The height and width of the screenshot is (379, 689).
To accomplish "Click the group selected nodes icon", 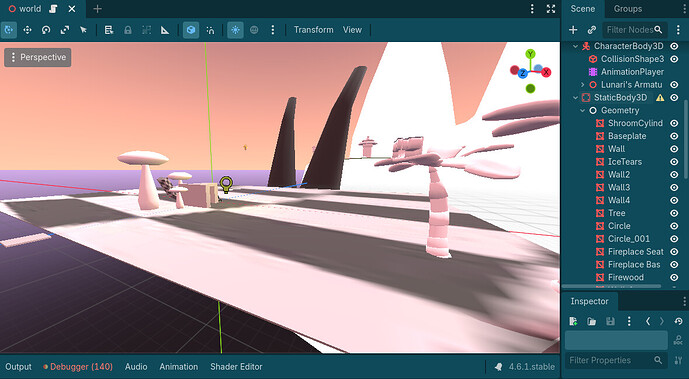I will click(146, 30).
